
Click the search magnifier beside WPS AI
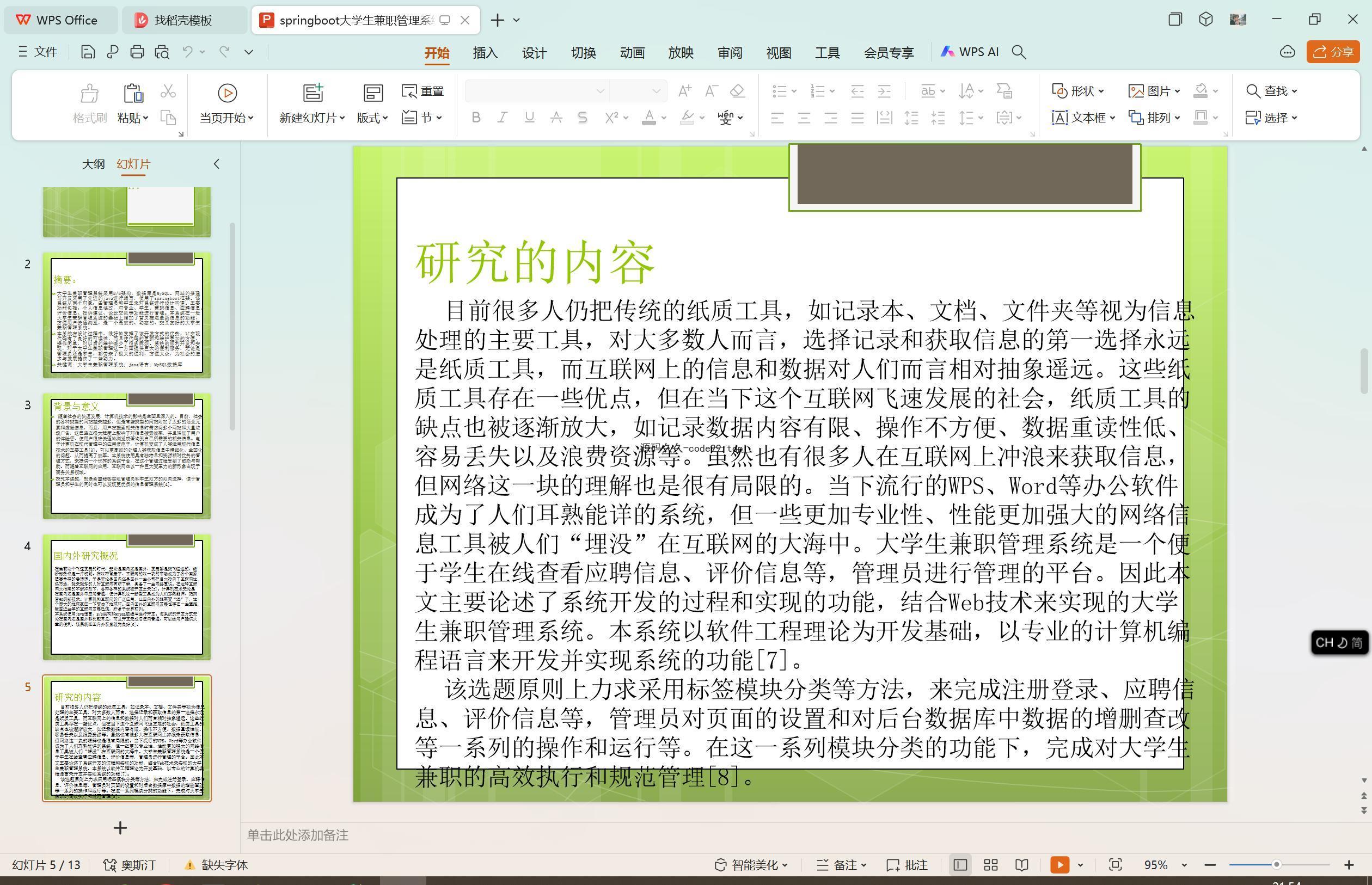click(1019, 52)
